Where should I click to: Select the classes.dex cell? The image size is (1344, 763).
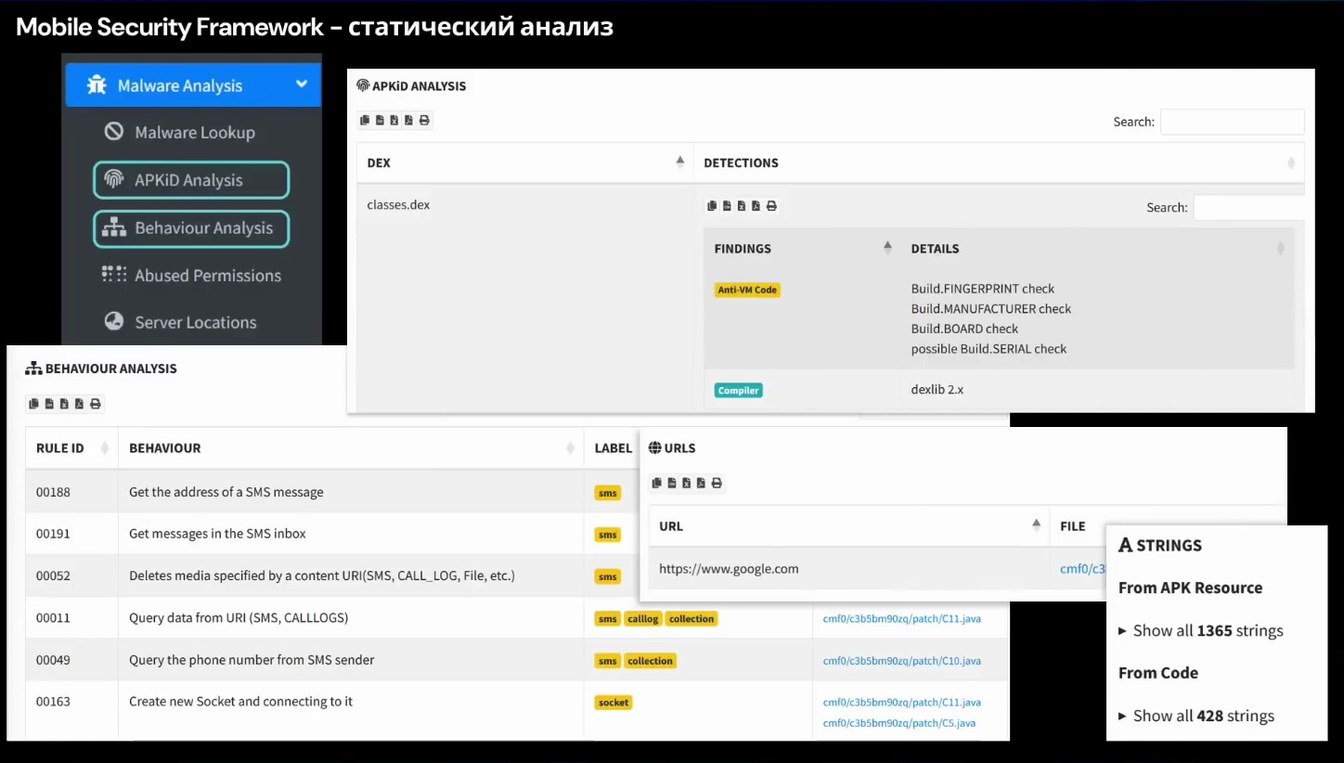[x=398, y=205]
